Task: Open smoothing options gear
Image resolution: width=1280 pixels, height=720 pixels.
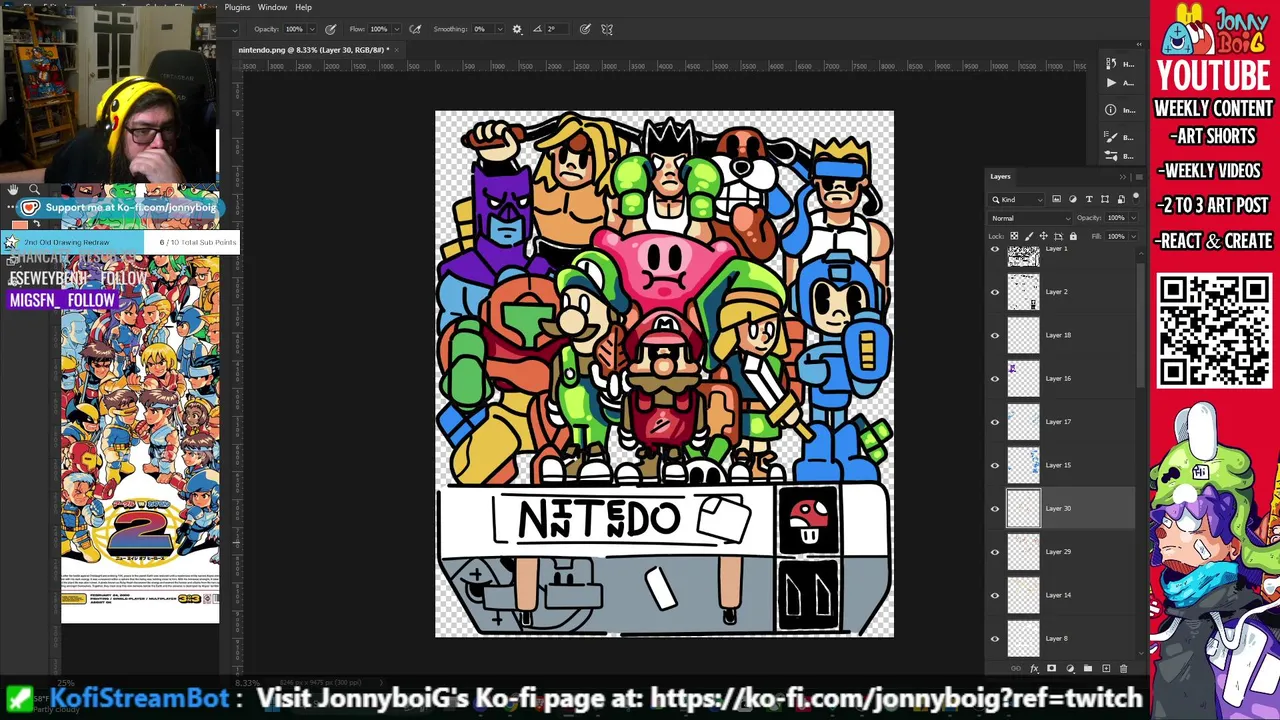Action: (x=517, y=29)
